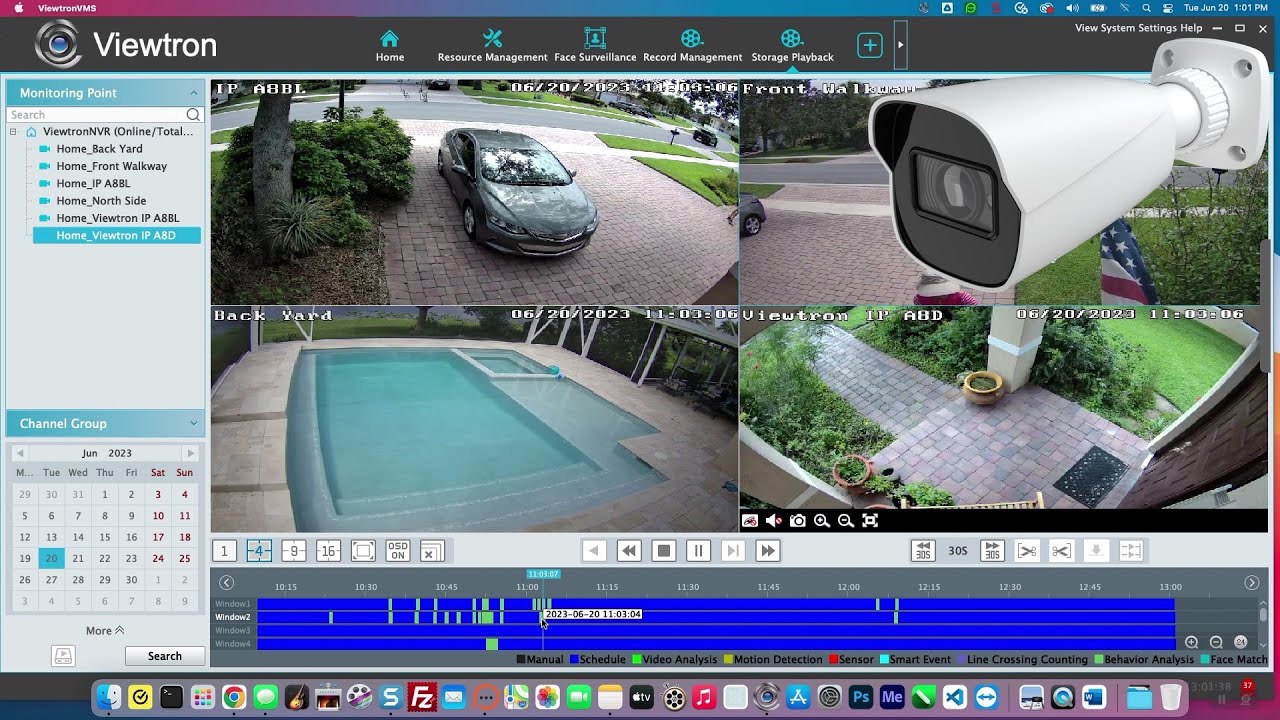This screenshot has height=720, width=1280.
Task: Select the Storage Playback tab
Action: click(792, 46)
